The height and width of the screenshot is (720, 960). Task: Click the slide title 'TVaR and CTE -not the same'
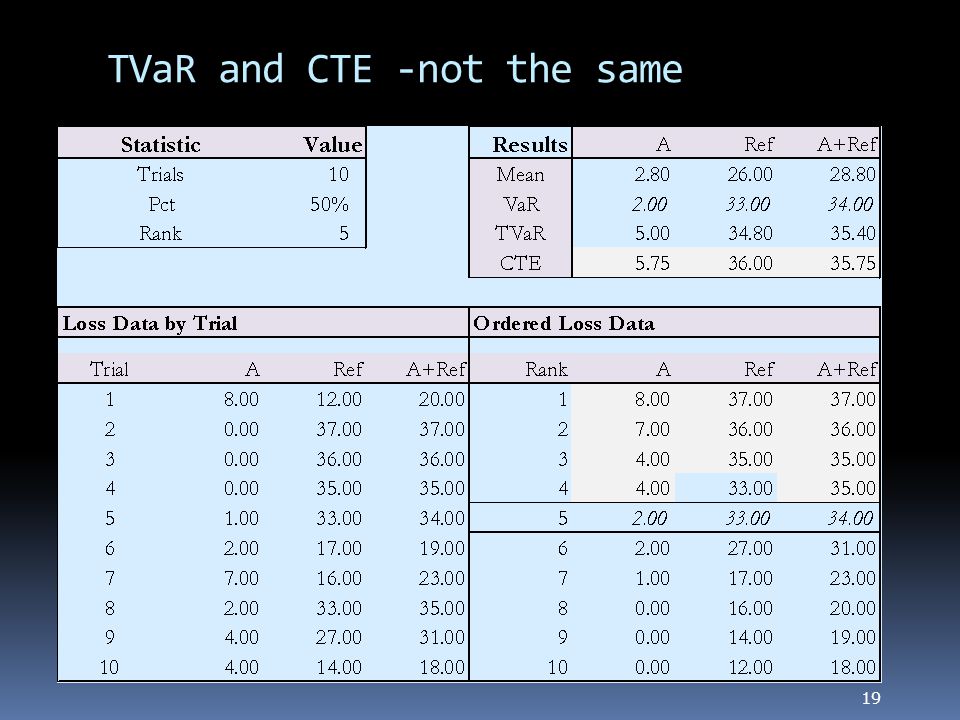[x=395, y=69]
